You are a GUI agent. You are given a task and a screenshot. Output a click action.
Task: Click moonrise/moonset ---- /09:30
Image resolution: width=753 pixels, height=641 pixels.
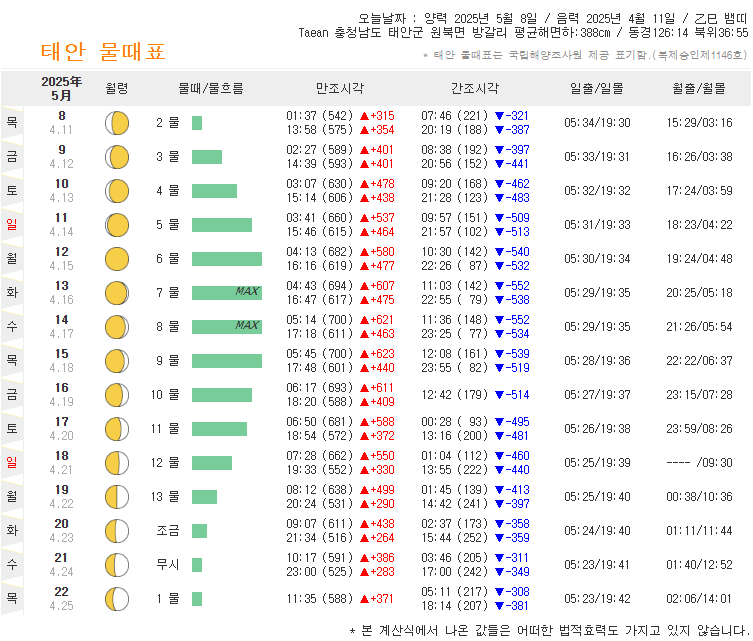click(x=699, y=463)
